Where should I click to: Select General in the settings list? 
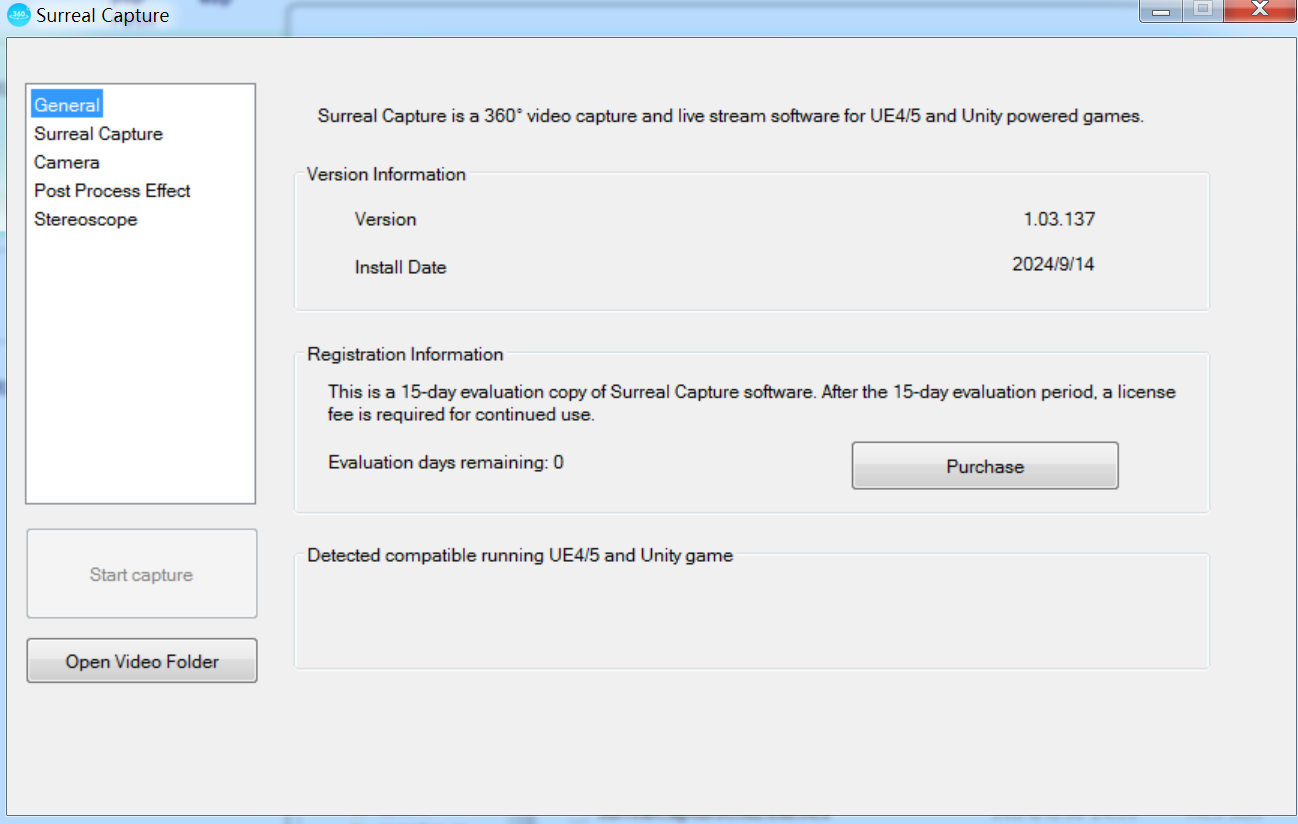[67, 105]
